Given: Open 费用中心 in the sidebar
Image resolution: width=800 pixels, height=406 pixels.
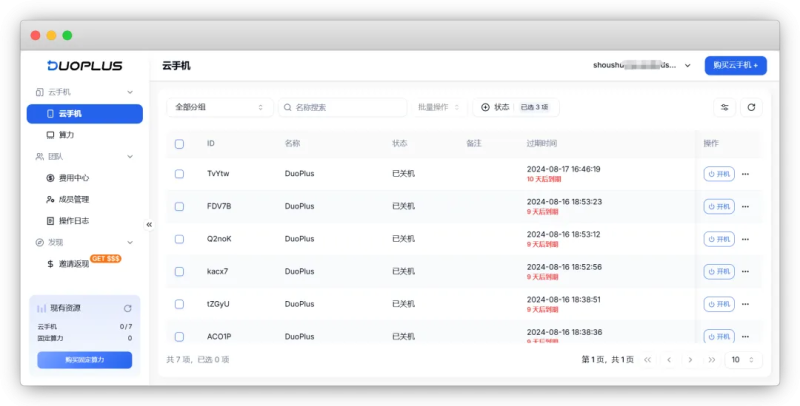Looking at the screenshot, I should tap(85, 178).
